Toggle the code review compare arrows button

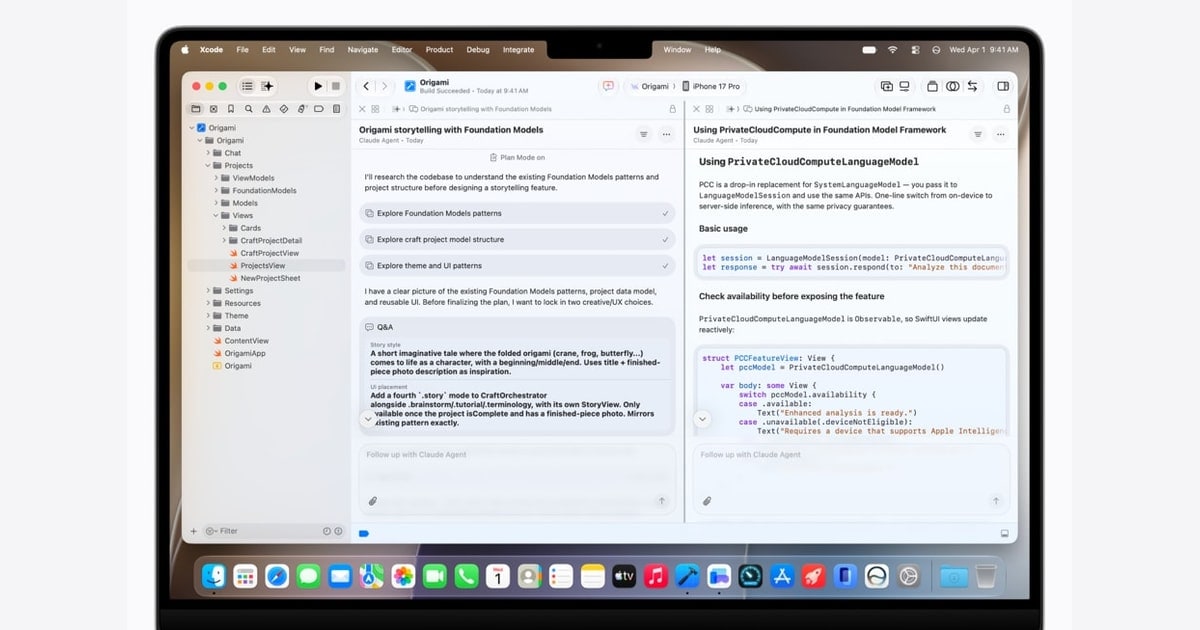[x=972, y=86]
